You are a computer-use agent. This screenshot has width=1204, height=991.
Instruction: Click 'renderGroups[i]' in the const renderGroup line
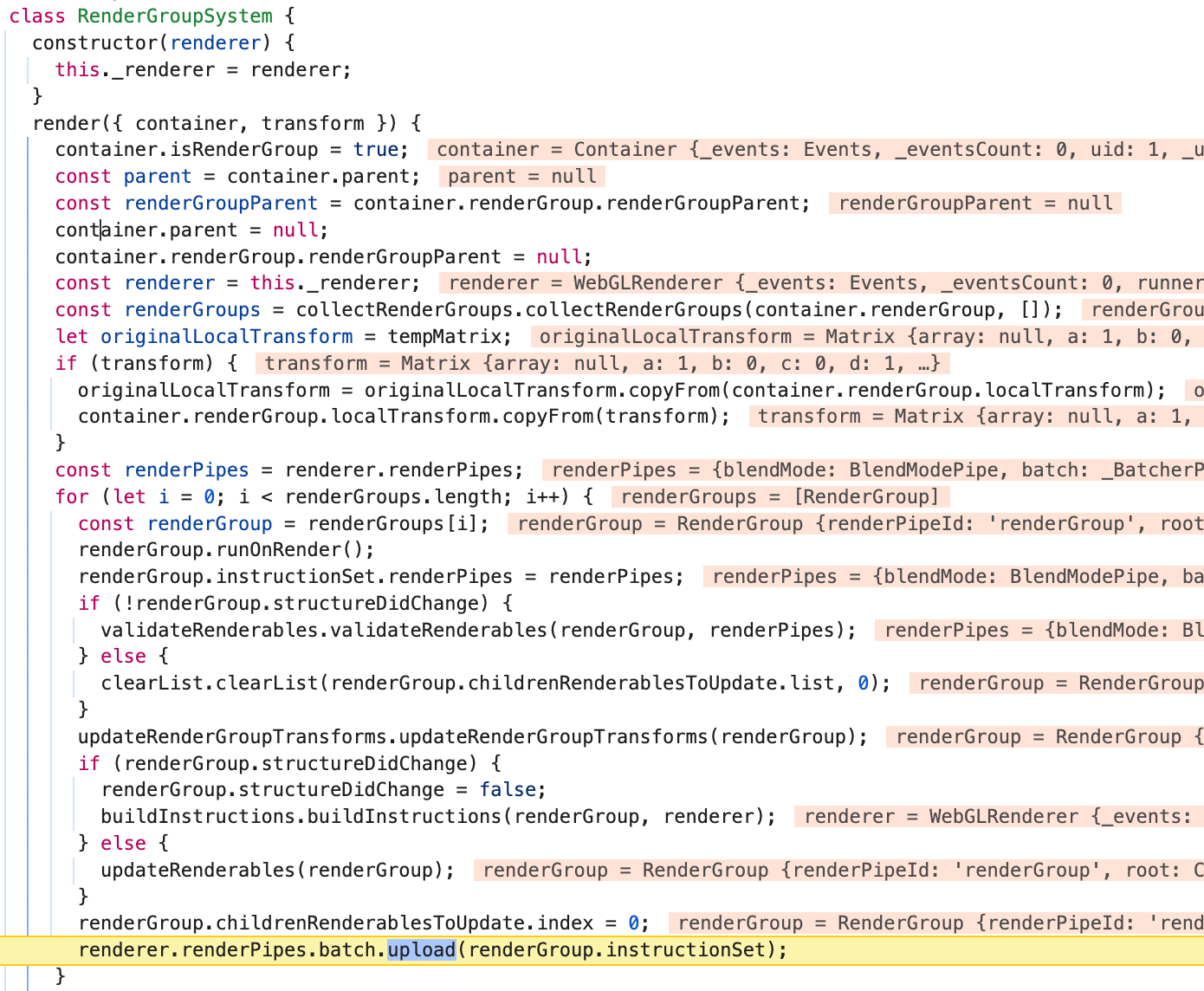click(392, 523)
